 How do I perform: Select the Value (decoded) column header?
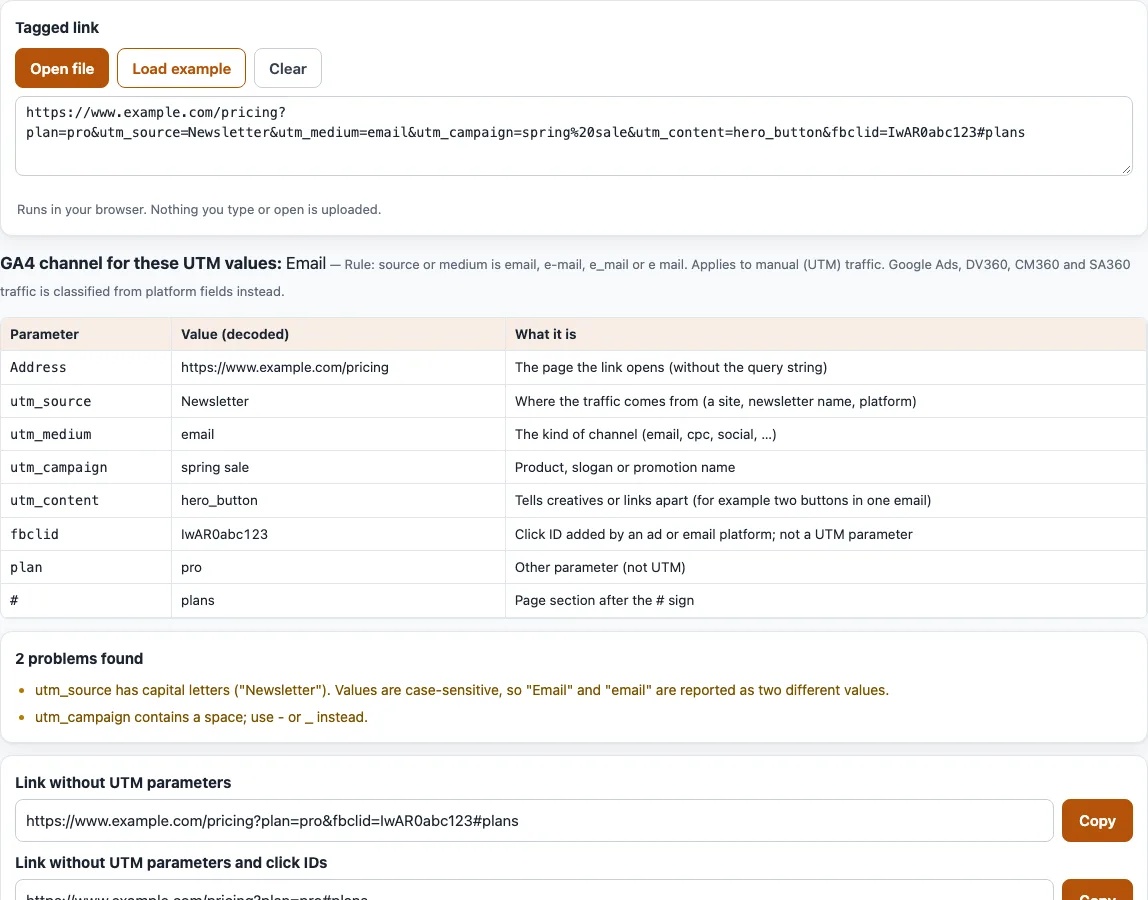coord(338,334)
